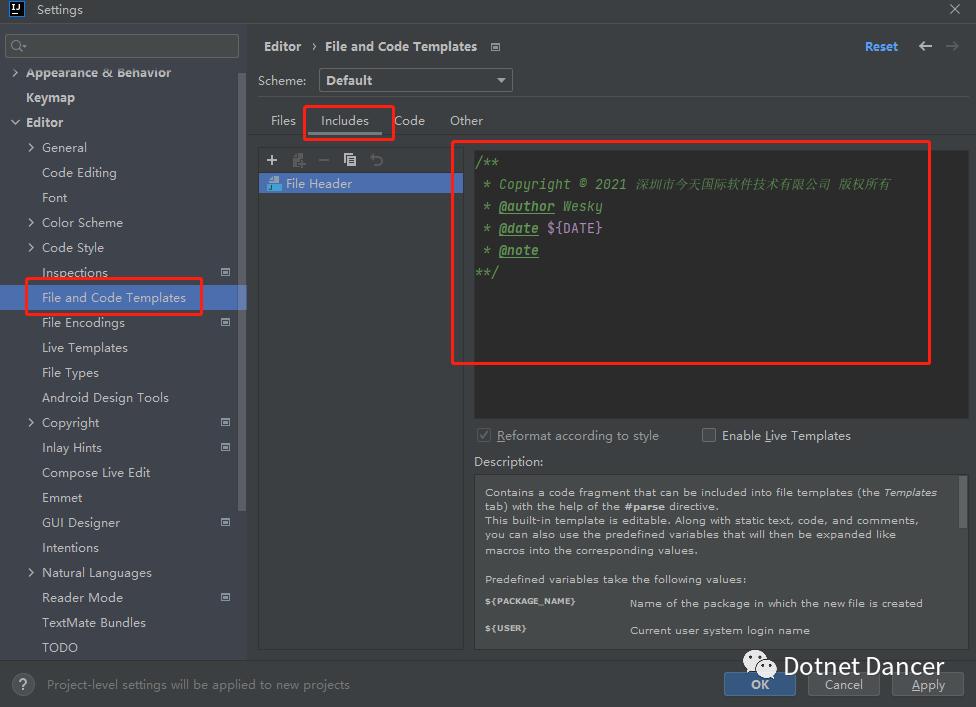
Task: Switch to the Code tab
Action: pos(410,121)
